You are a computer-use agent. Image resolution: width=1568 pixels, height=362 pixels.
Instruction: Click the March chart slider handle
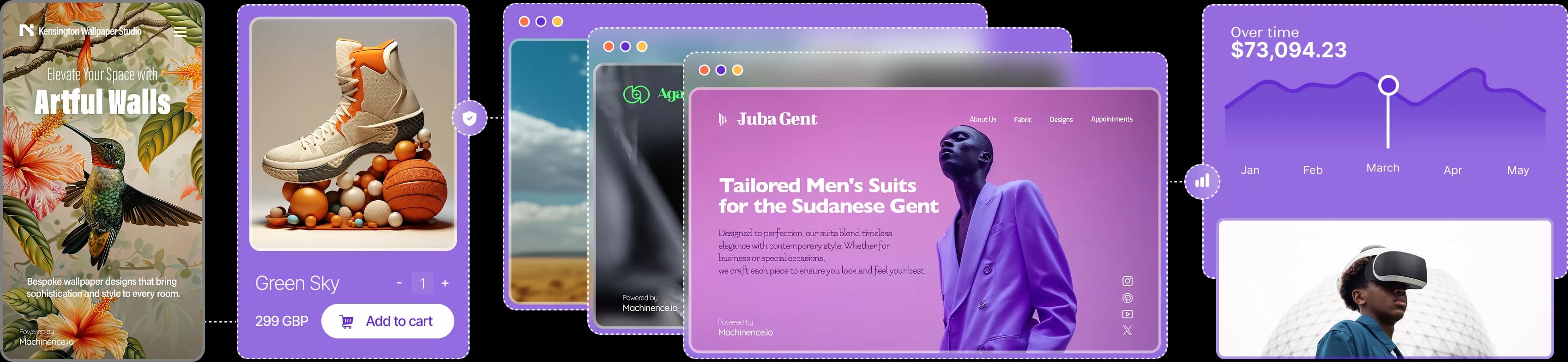point(1388,86)
